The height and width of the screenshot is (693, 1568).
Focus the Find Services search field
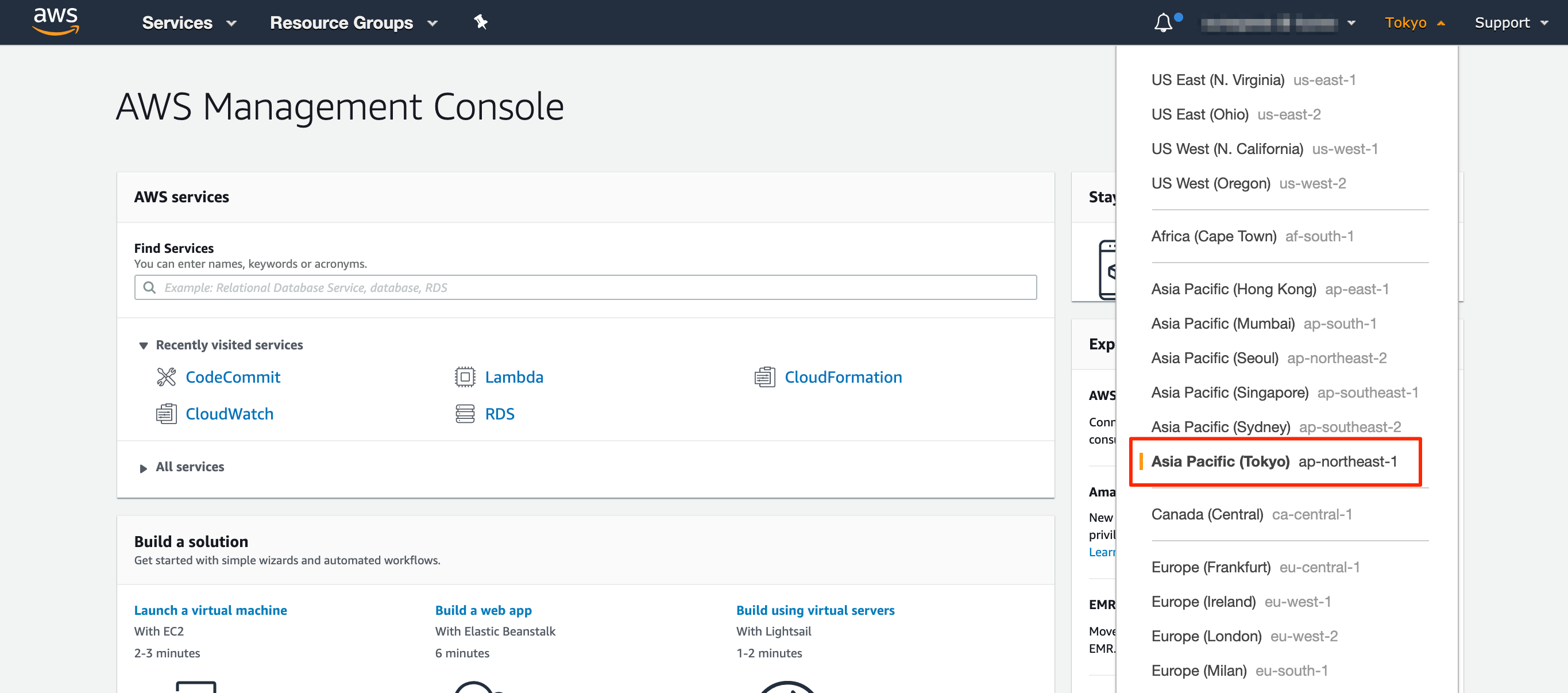(x=585, y=287)
